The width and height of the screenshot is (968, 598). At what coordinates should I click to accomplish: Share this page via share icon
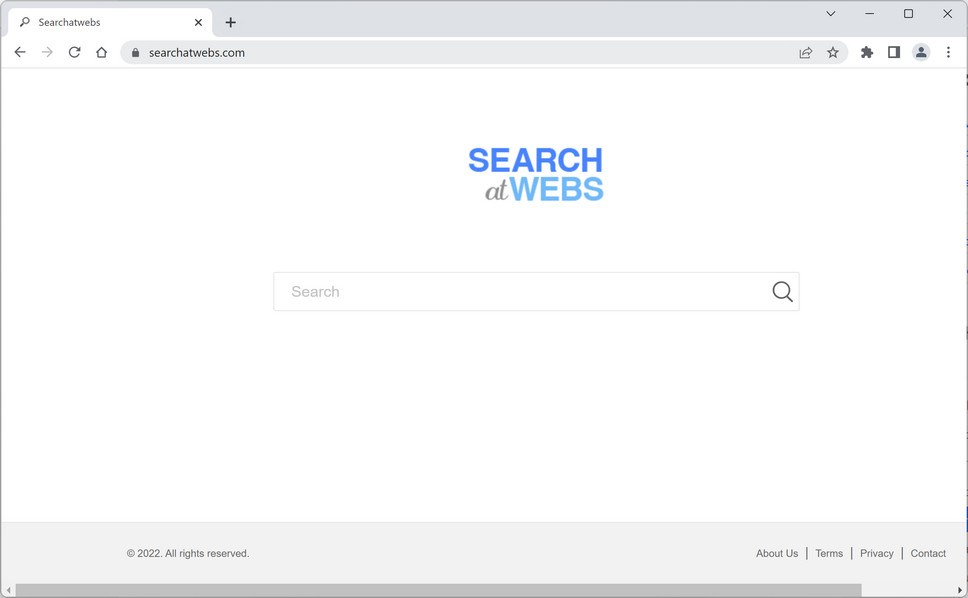806,52
